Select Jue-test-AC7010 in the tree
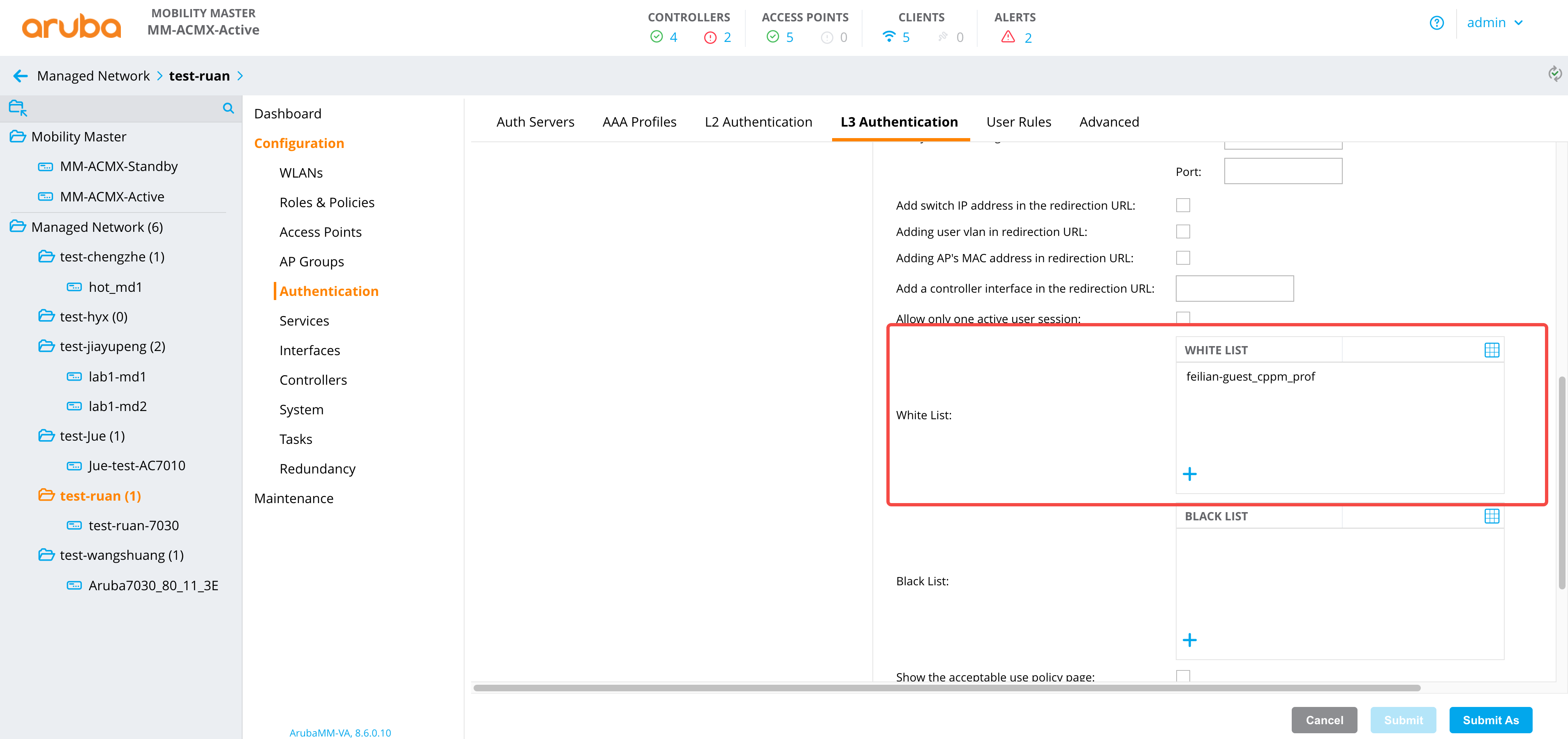This screenshot has height=739, width=1568. (x=136, y=465)
